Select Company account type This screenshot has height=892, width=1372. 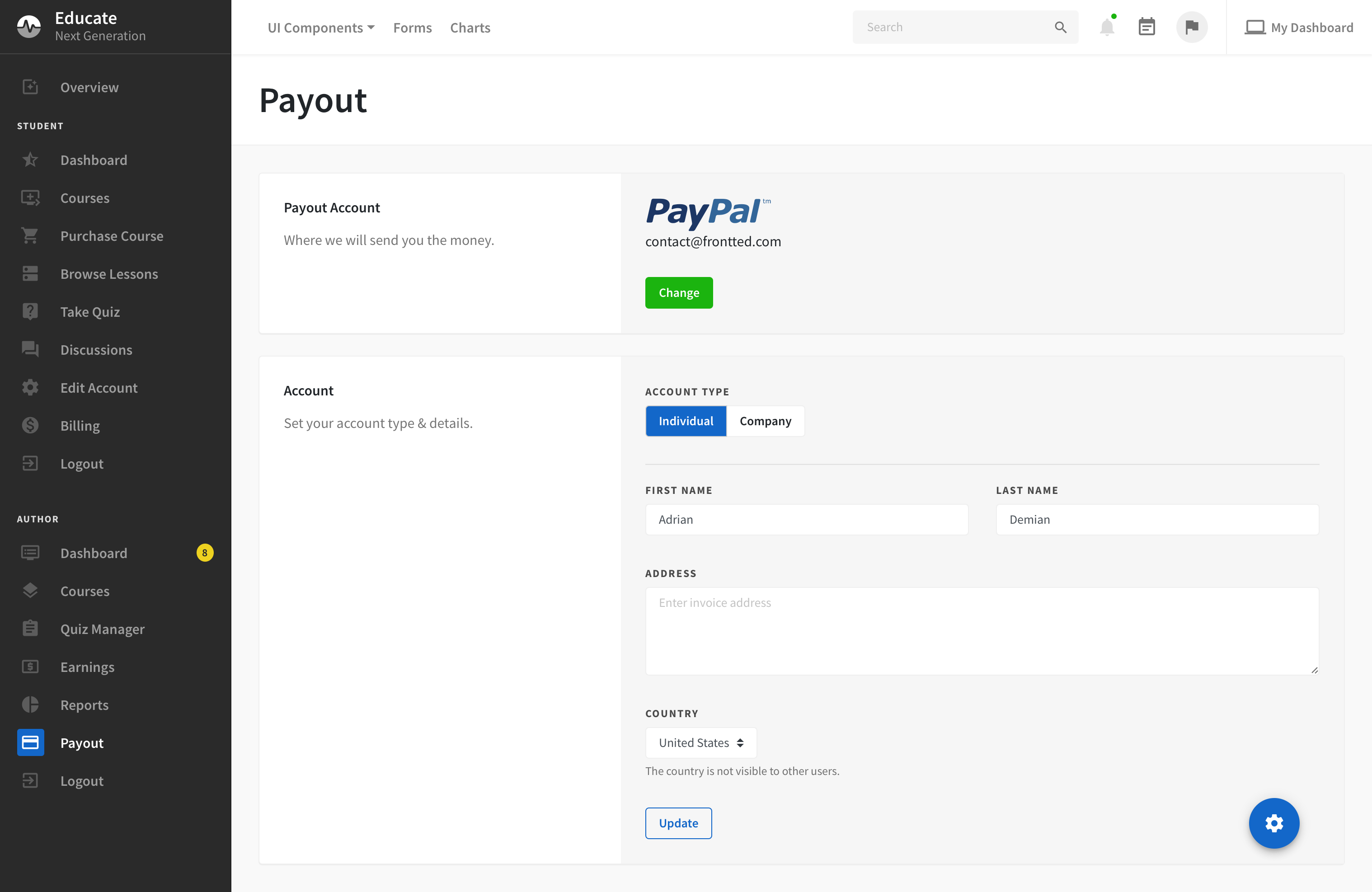point(765,421)
